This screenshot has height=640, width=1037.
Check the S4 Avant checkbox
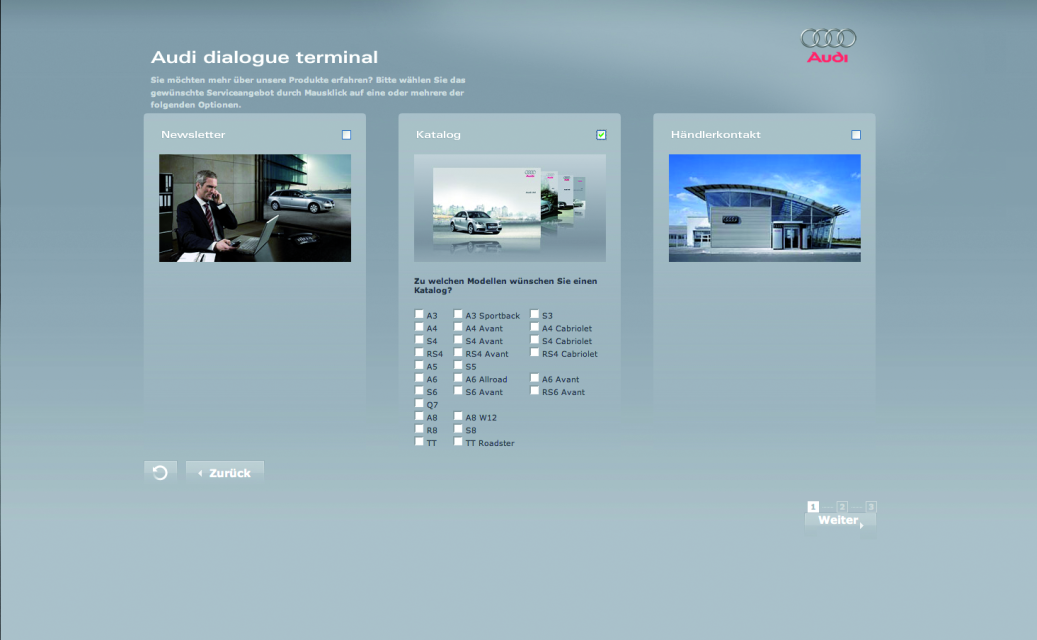(x=458, y=340)
